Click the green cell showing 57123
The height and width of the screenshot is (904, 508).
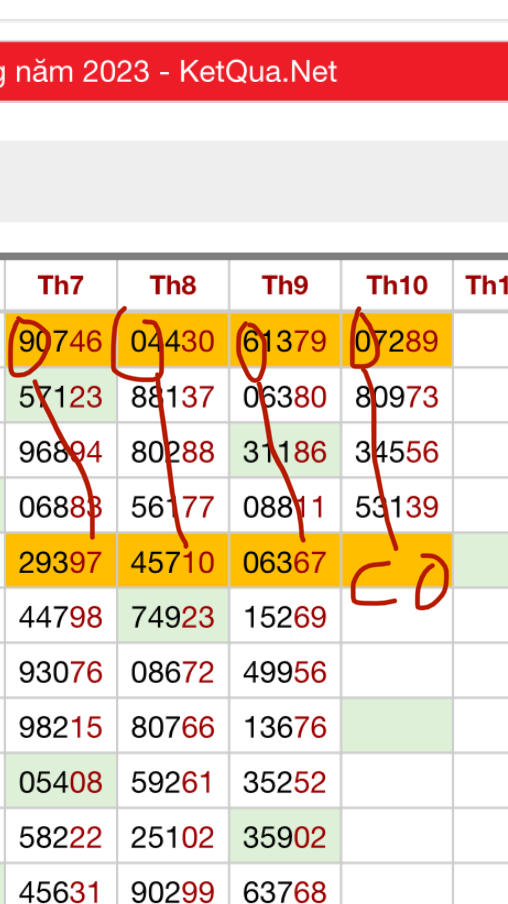pos(61,397)
